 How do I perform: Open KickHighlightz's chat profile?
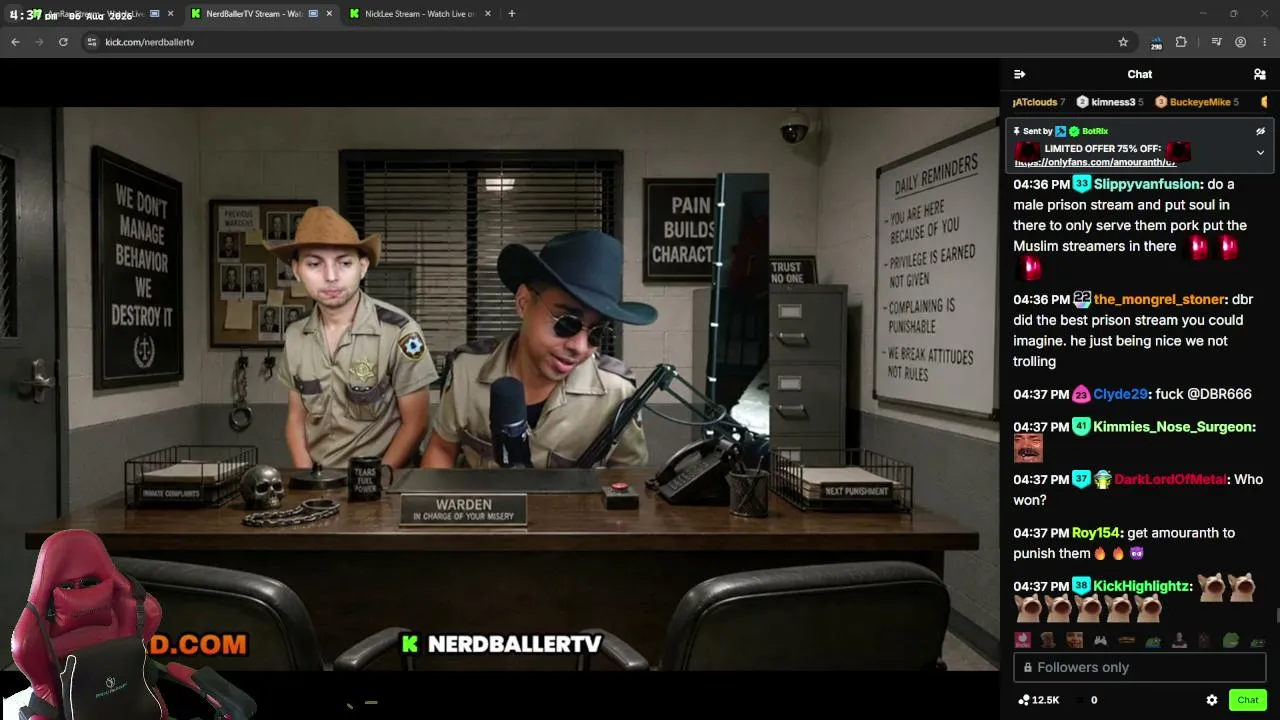(1142, 586)
